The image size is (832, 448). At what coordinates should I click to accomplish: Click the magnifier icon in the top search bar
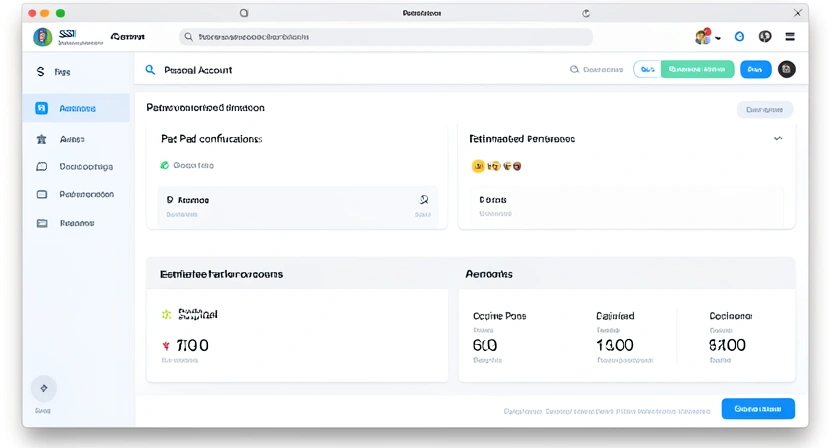click(x=188, y=37)
